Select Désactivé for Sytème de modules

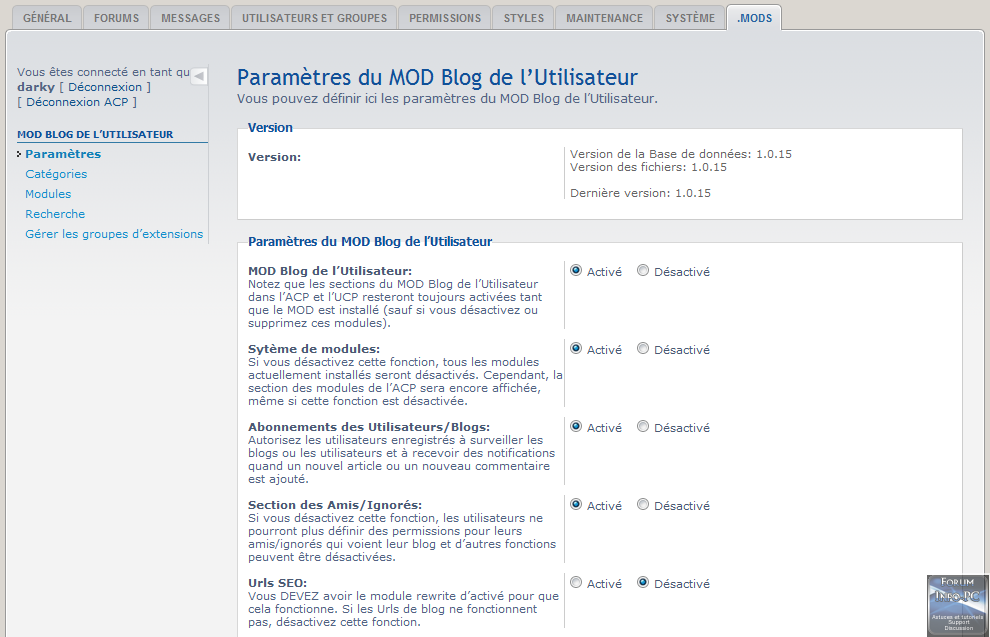pos(643,349)
